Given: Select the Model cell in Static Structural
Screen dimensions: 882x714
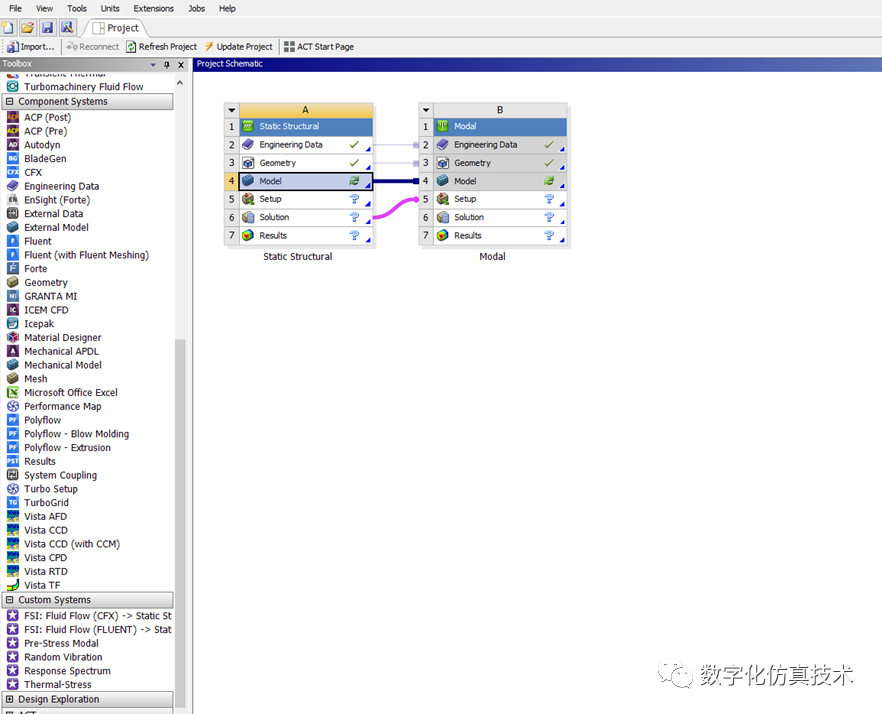Looking at the screenshot, I should [306, 181].
